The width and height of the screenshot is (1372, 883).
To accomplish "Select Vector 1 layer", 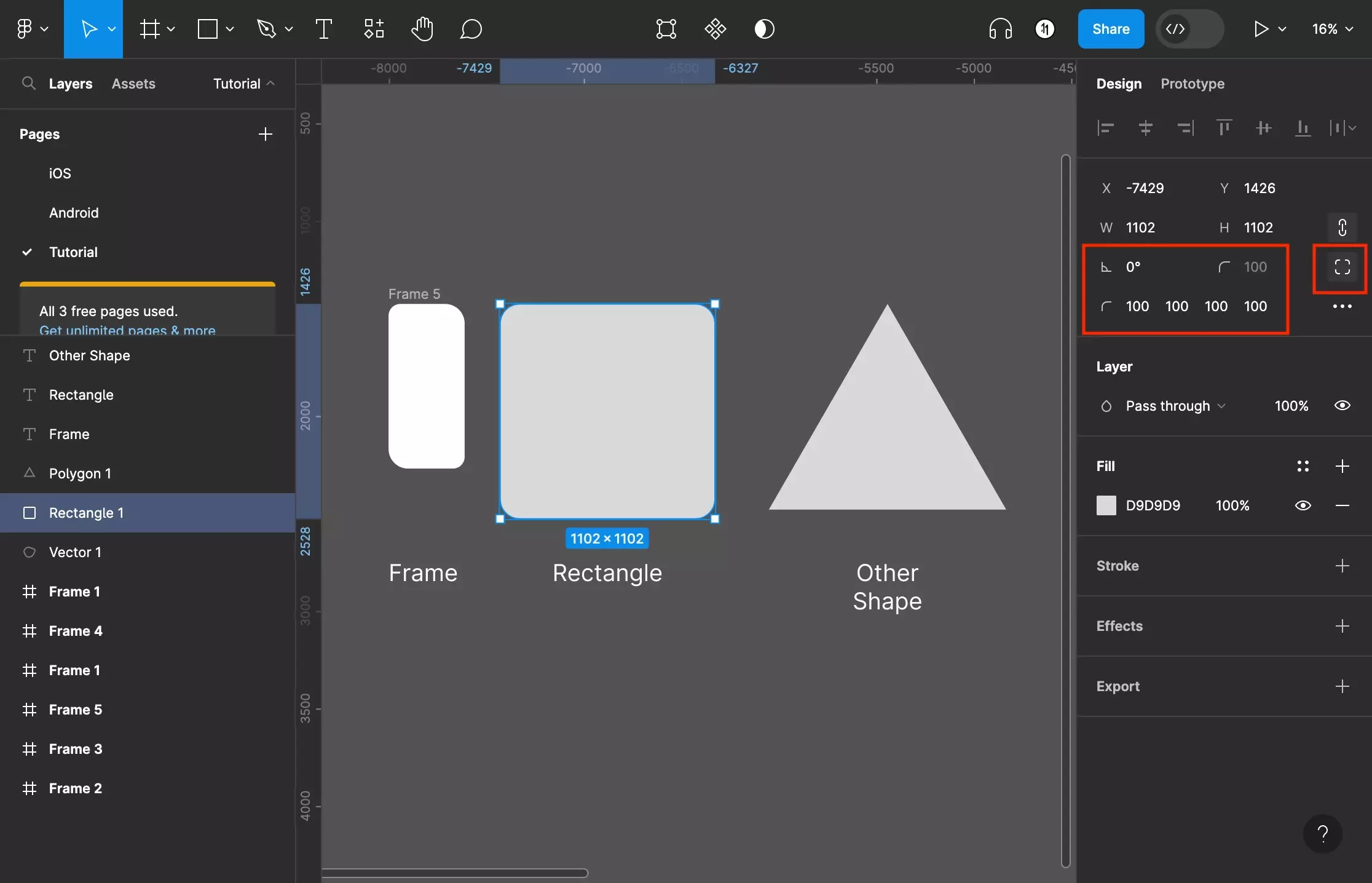I will [x=148, y=552].
